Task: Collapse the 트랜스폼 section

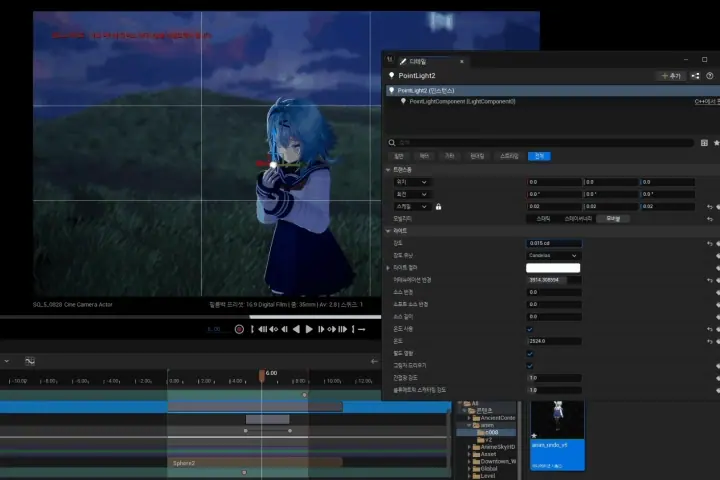Action: 388,170
